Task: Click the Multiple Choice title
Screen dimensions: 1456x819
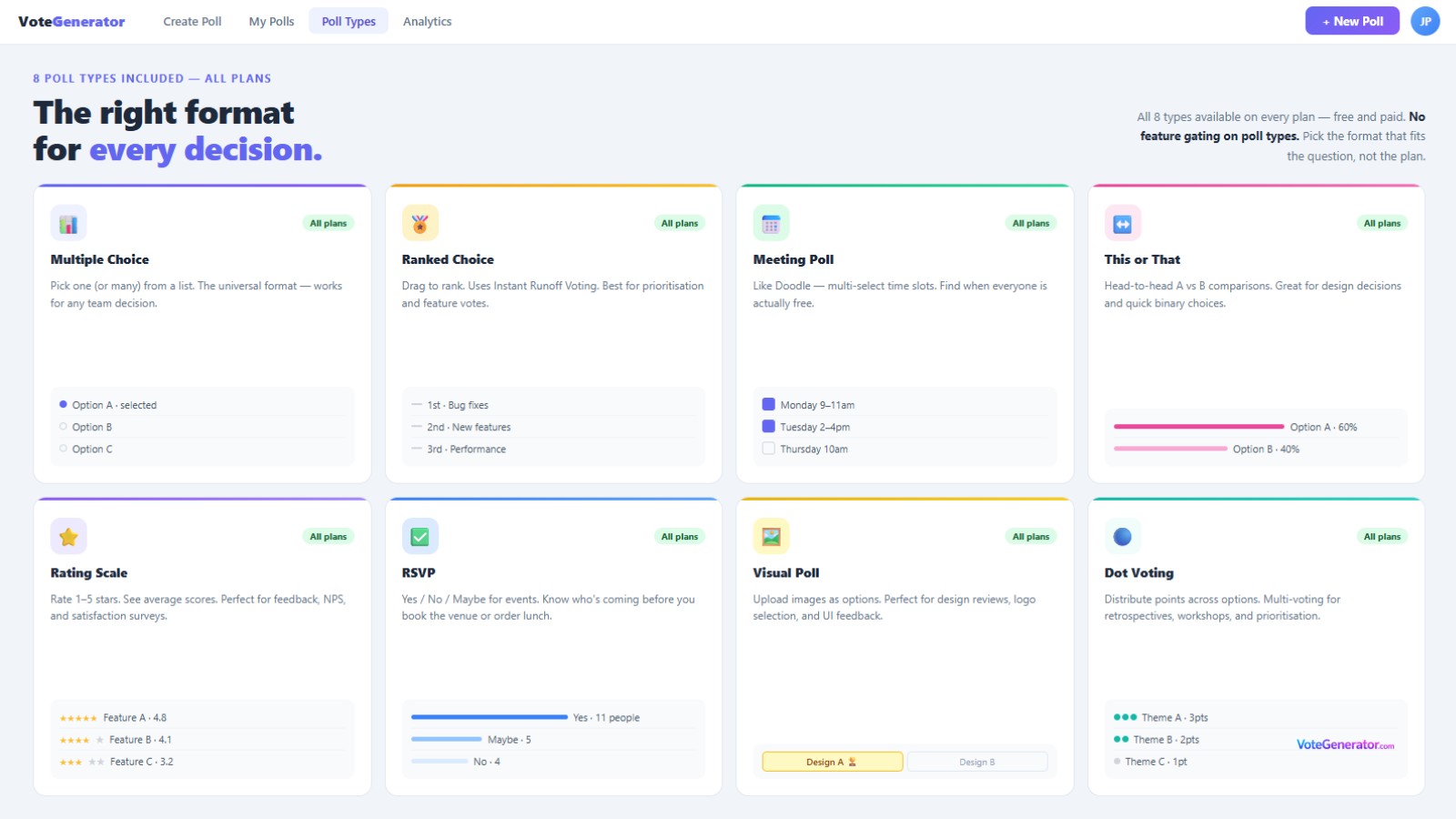Action: pos(99,259)
